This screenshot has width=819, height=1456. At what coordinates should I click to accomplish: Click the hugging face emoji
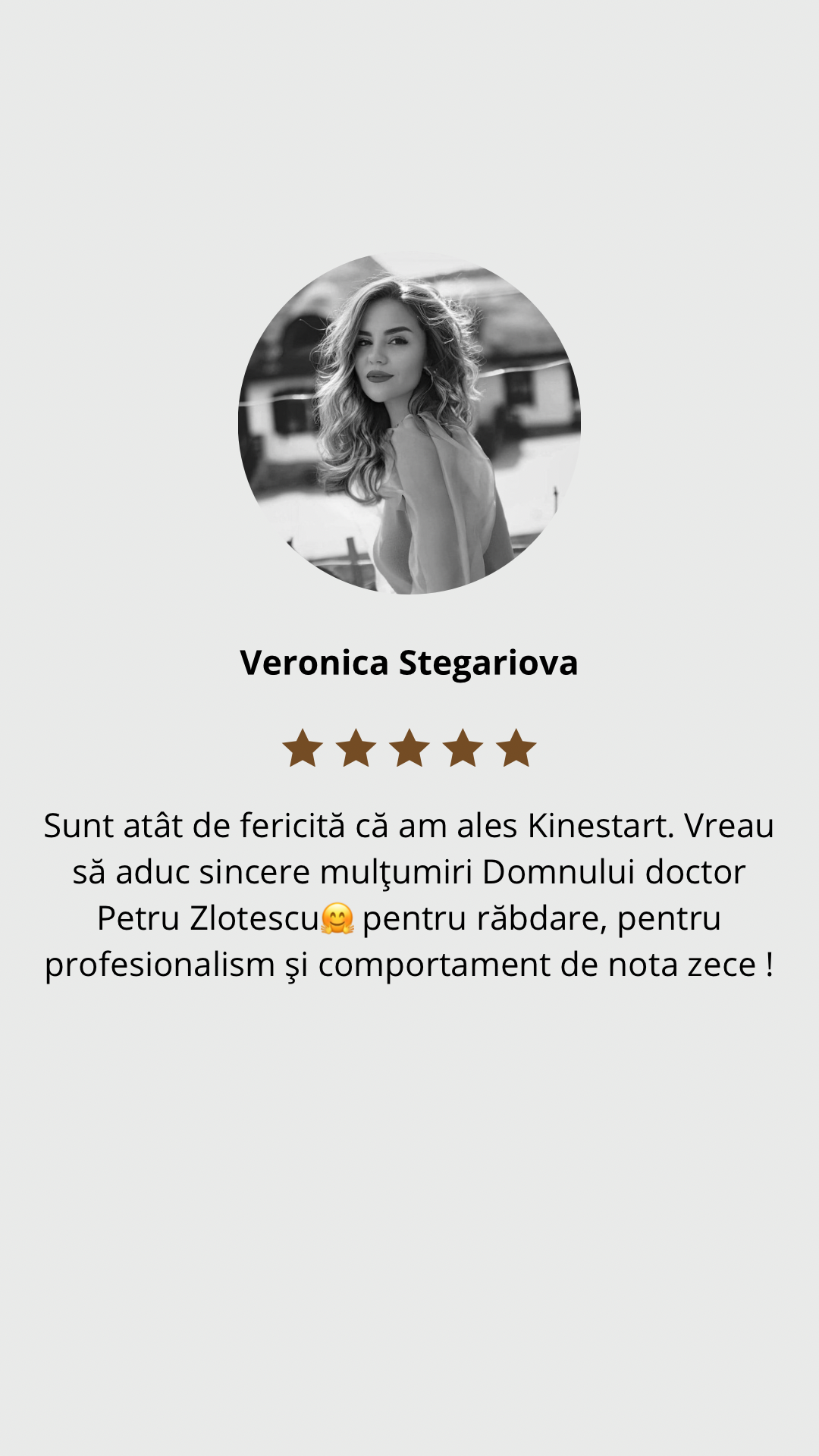pos(337,919)
